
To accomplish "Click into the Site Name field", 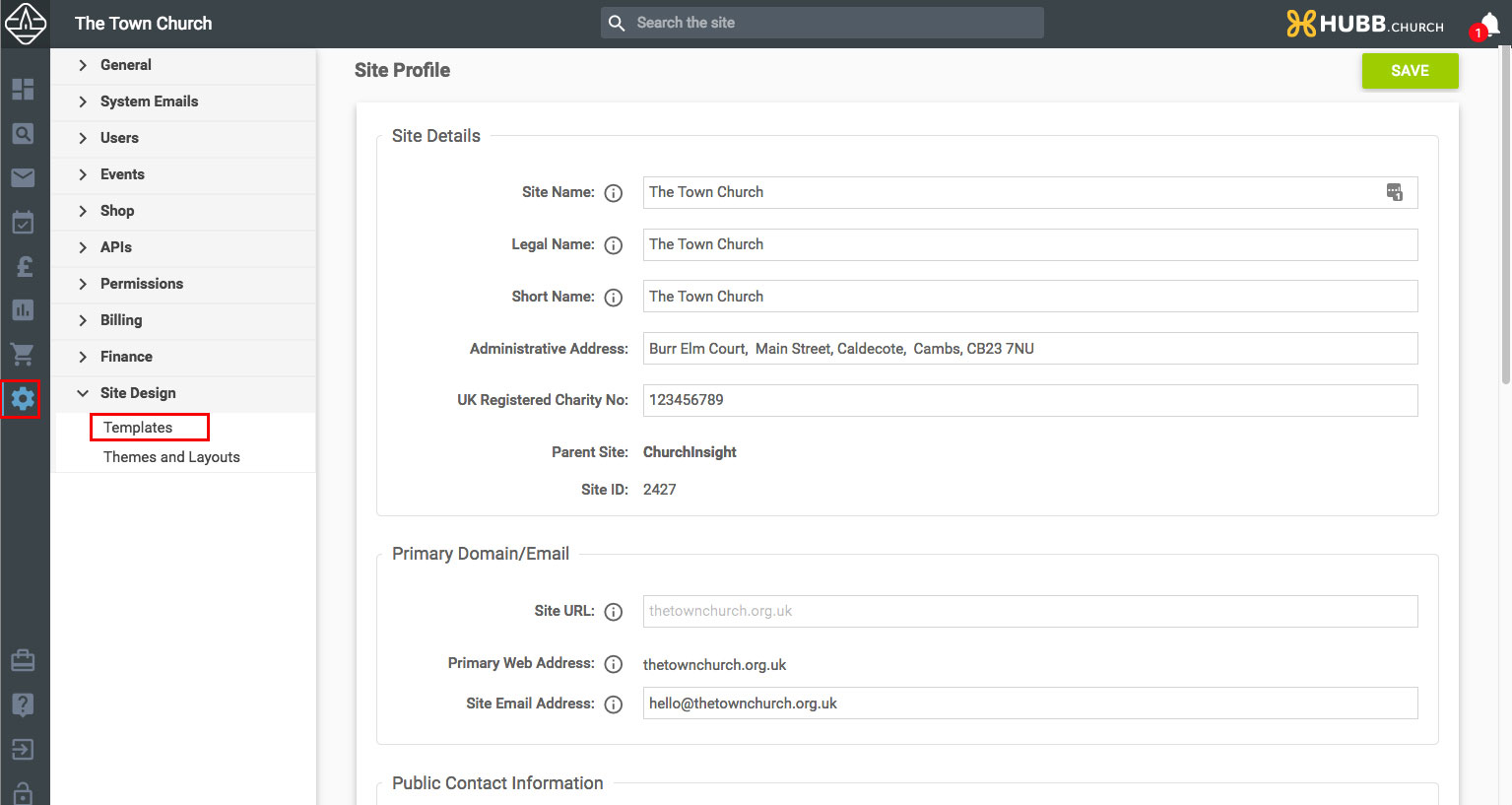I will pyautogui.click(x=1030, y=192).
